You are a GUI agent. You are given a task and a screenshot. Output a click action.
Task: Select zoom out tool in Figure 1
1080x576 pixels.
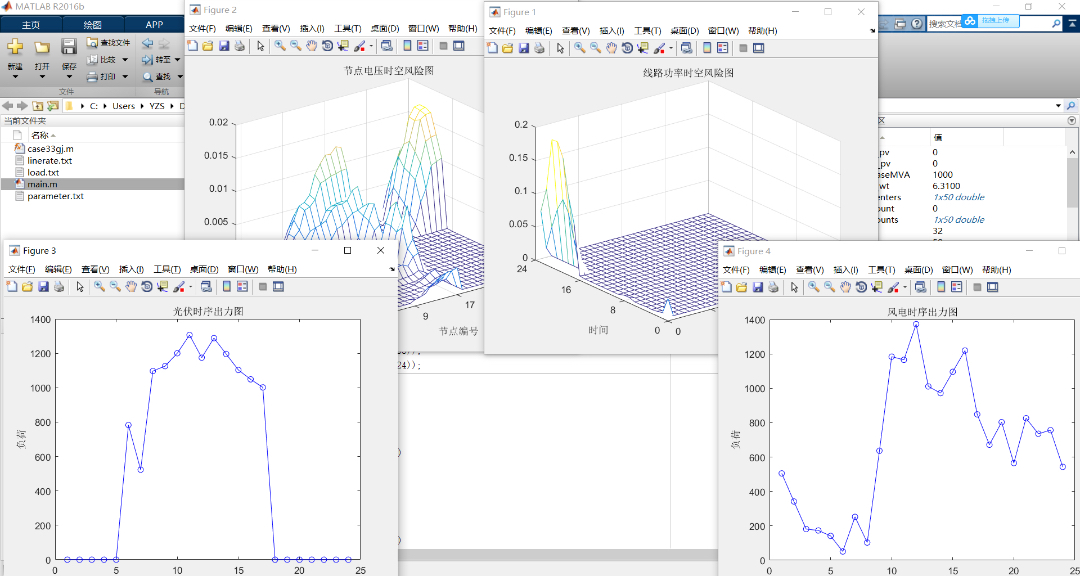595,48
